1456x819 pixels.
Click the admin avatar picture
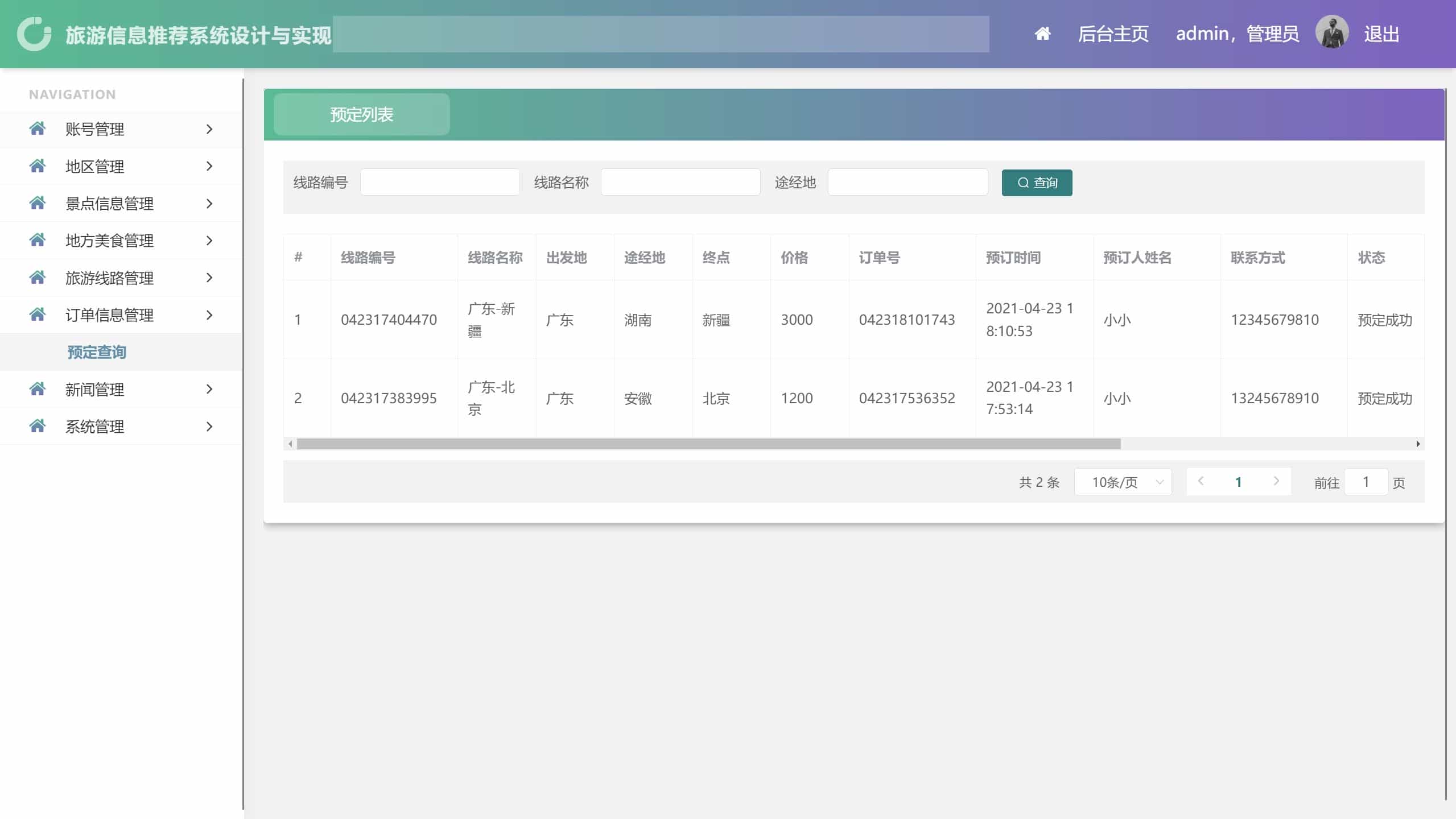coord(1332,32)
